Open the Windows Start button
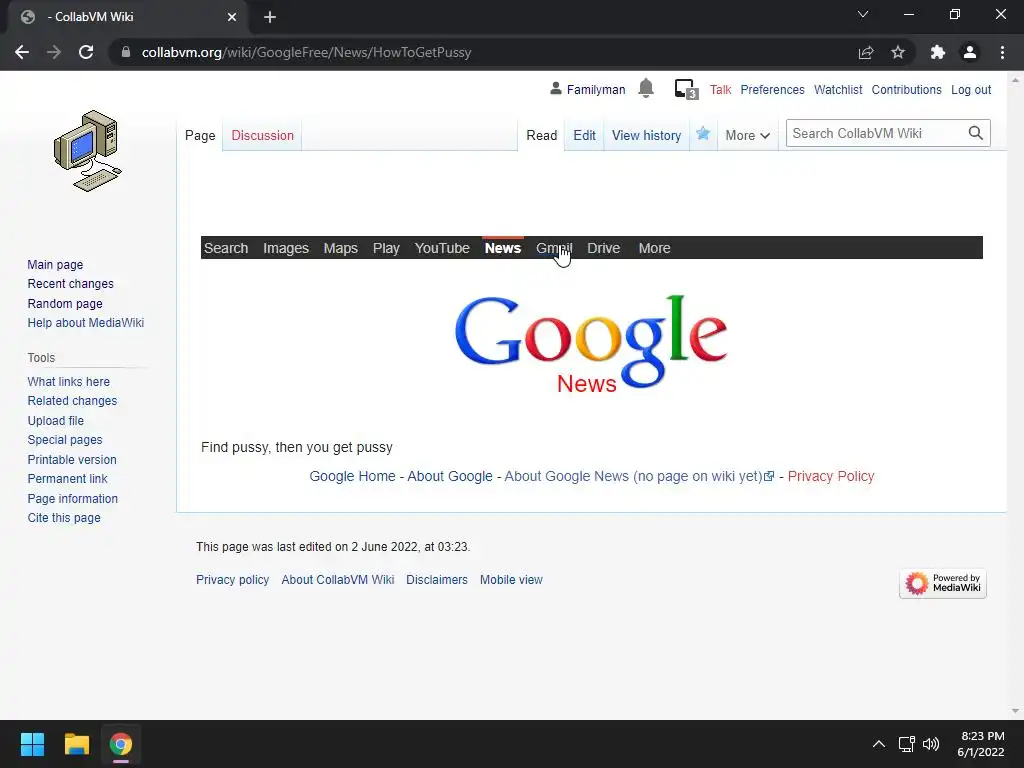 pyautogui.click(x=32, y=744)
